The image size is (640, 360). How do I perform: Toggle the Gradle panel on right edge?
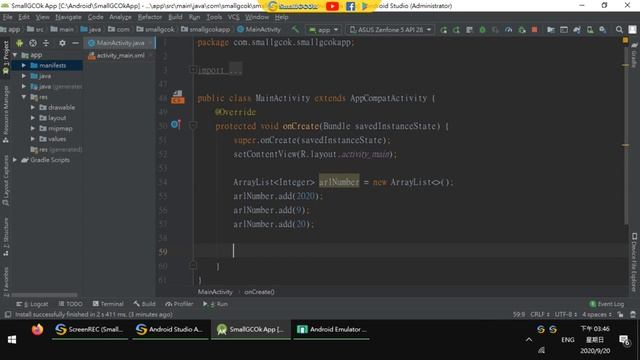(634, 55)
